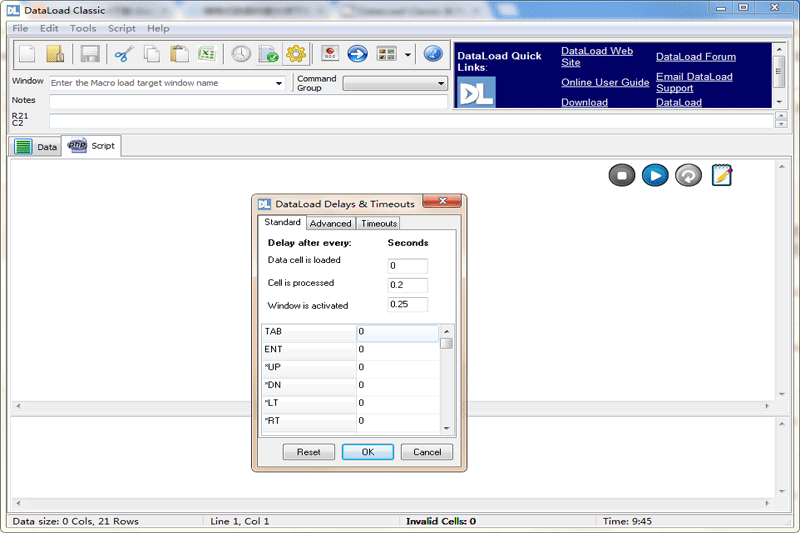Cut using the scissors icon
Viewport: 800px width, 533px height.
click(x=124, y=54)
